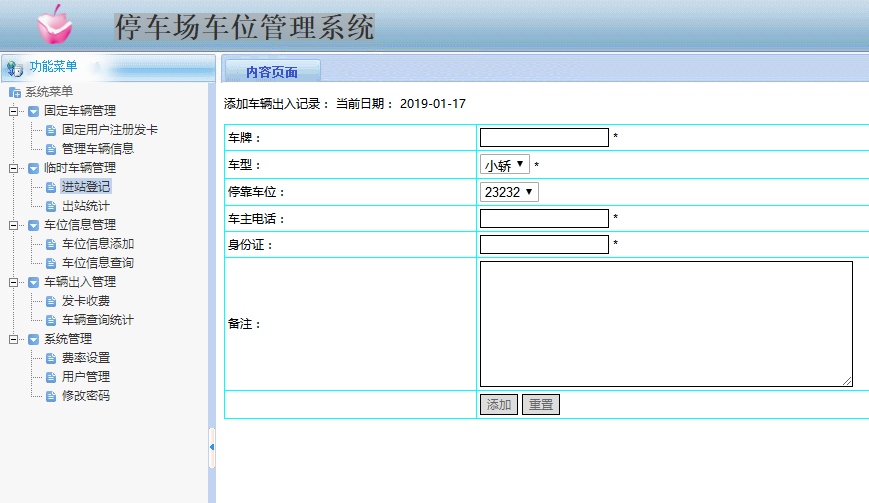The height and width of the screenshot is (503, 869).
Task: Open 出站统计 menu item
Action: (x=86, y=206)
